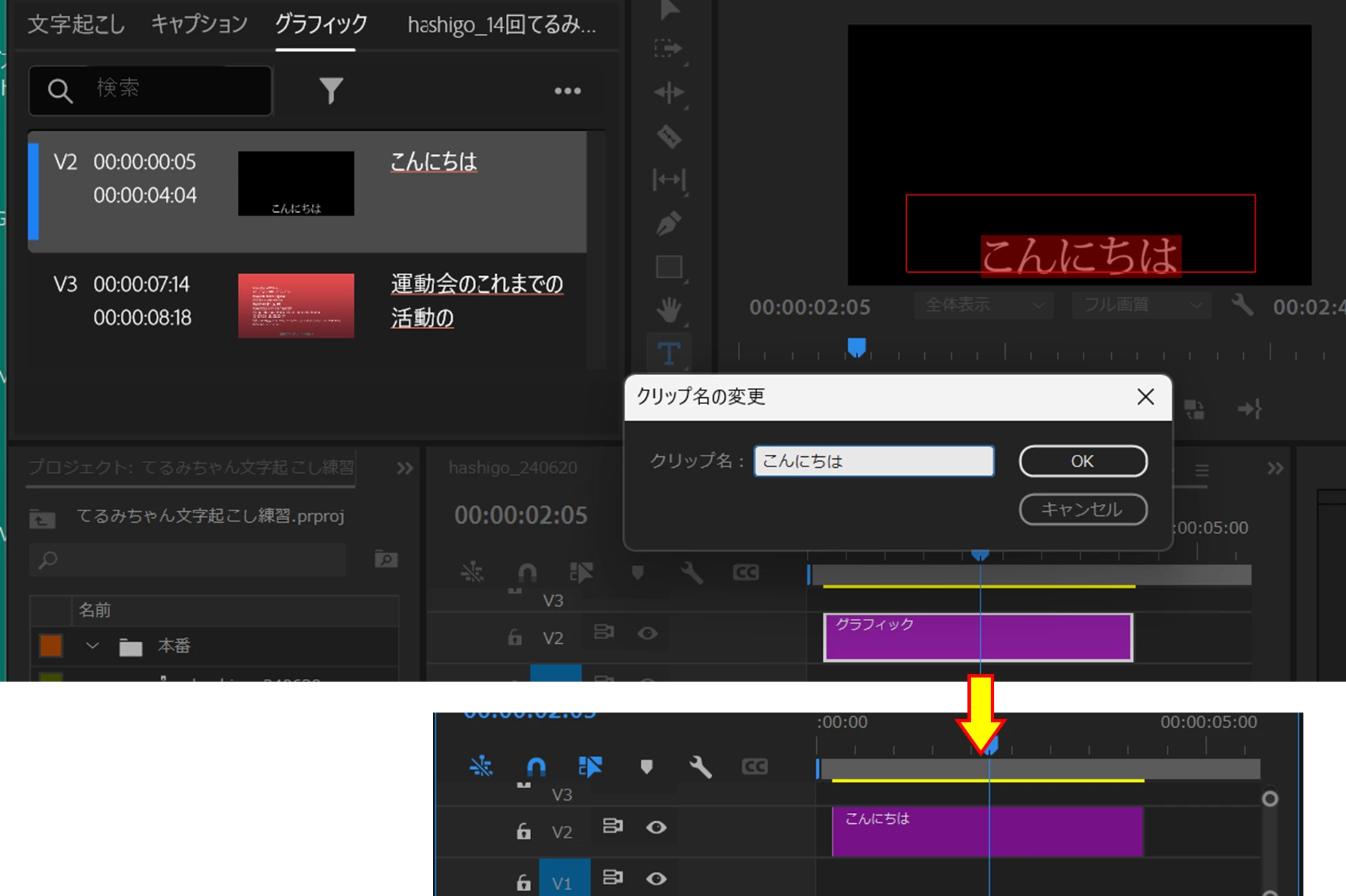
Task: Click the filter funnel icon in Graphics panel
Action: click(x=330, y=91)
